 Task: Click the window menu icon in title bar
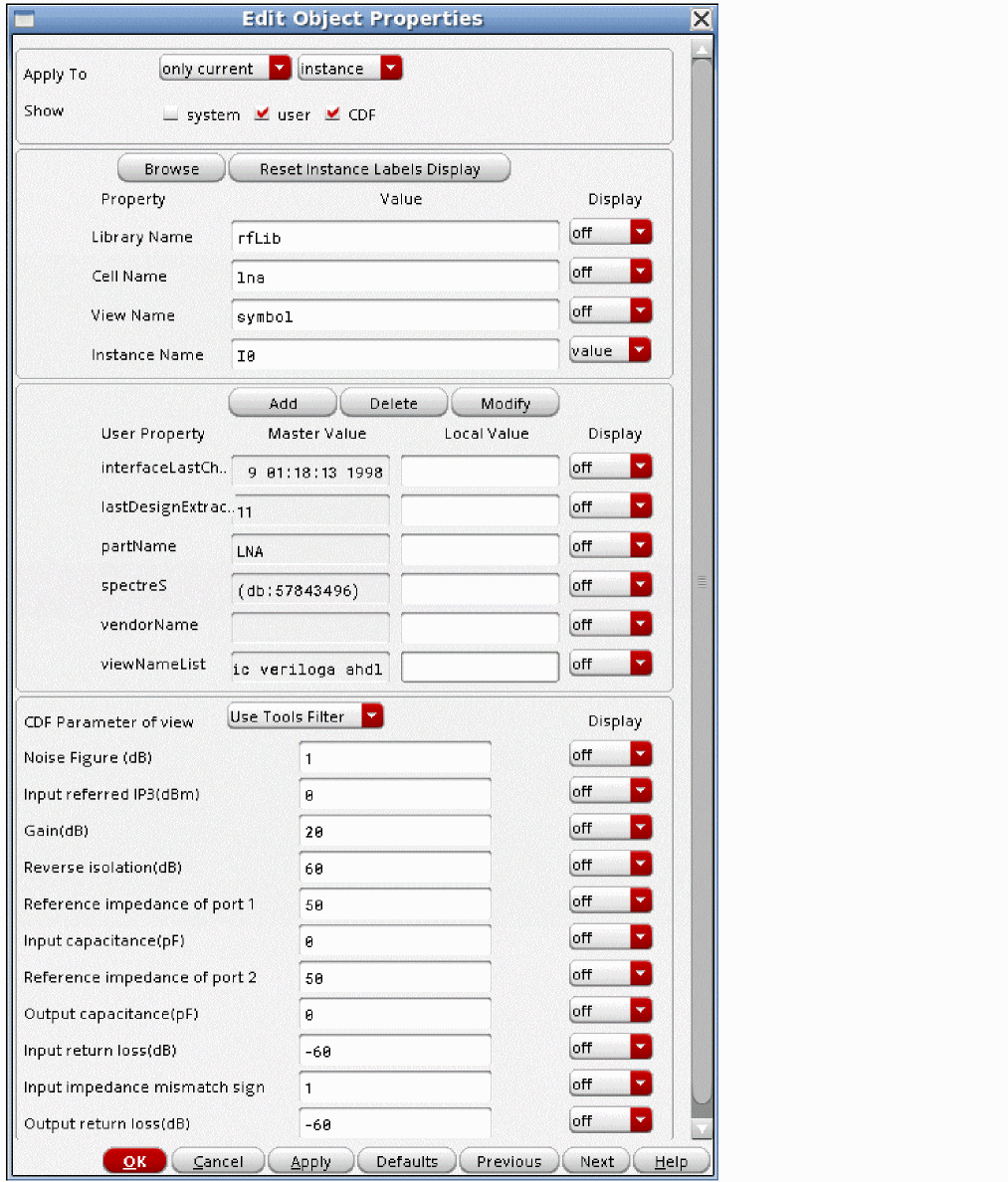tap(24, 19)
